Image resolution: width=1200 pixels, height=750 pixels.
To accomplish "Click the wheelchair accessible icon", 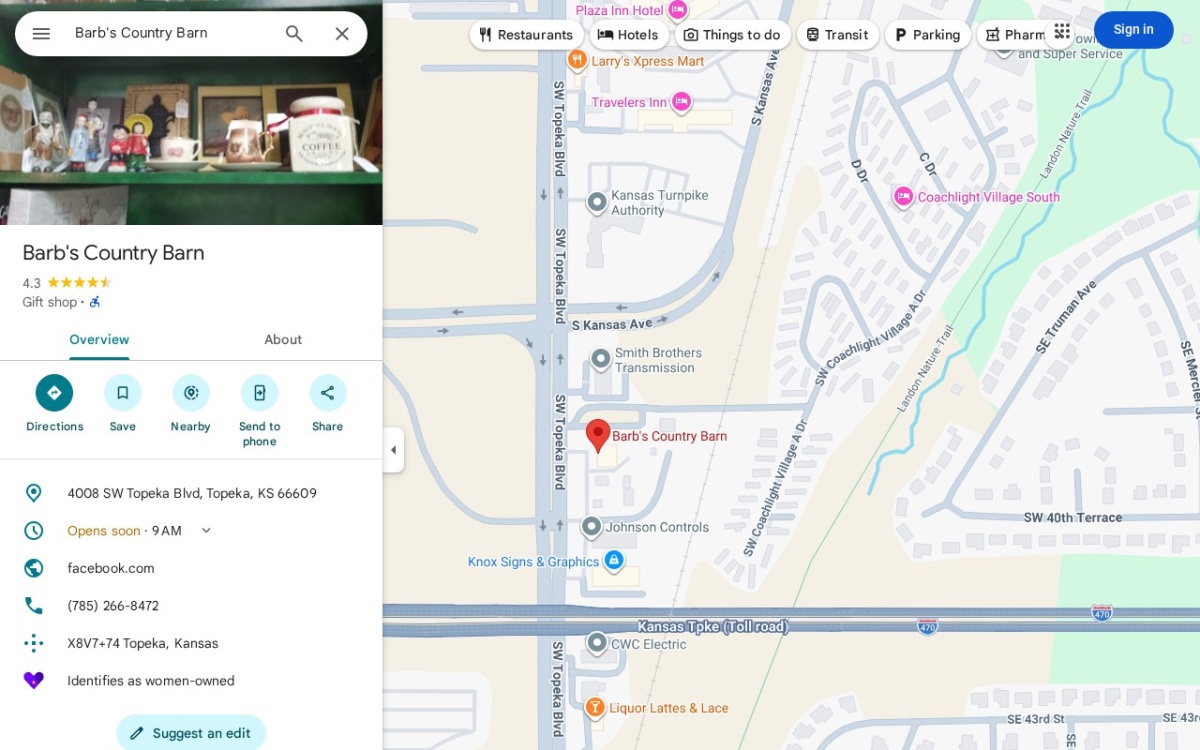I will click(x=95, y=302).
